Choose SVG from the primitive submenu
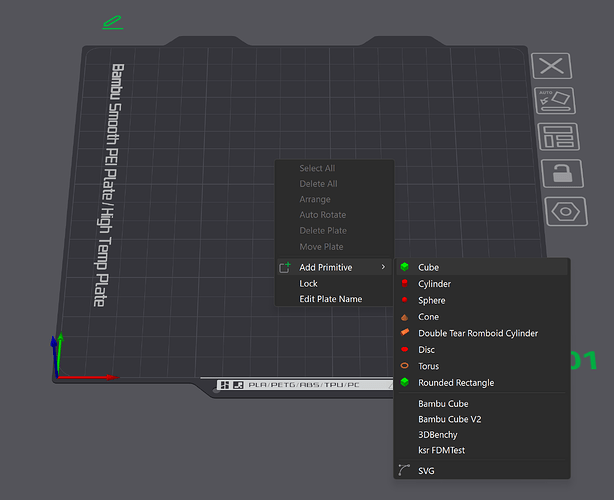The image size is (614, 500). pyautogui.click(x=482, y=471)
